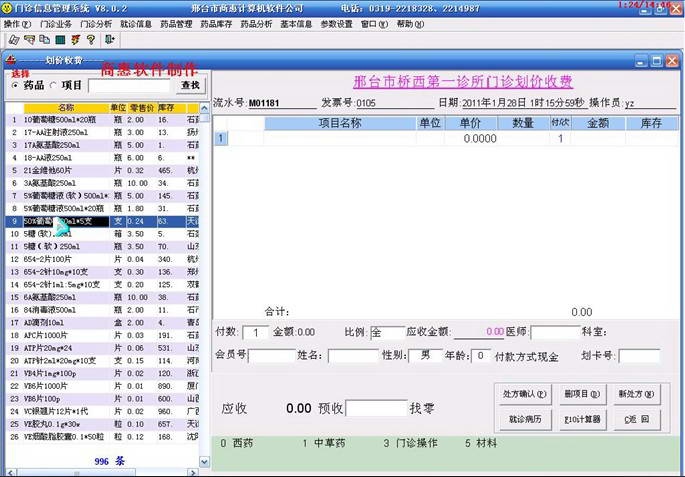Click the 就诊病历 button

pos(526,420)
